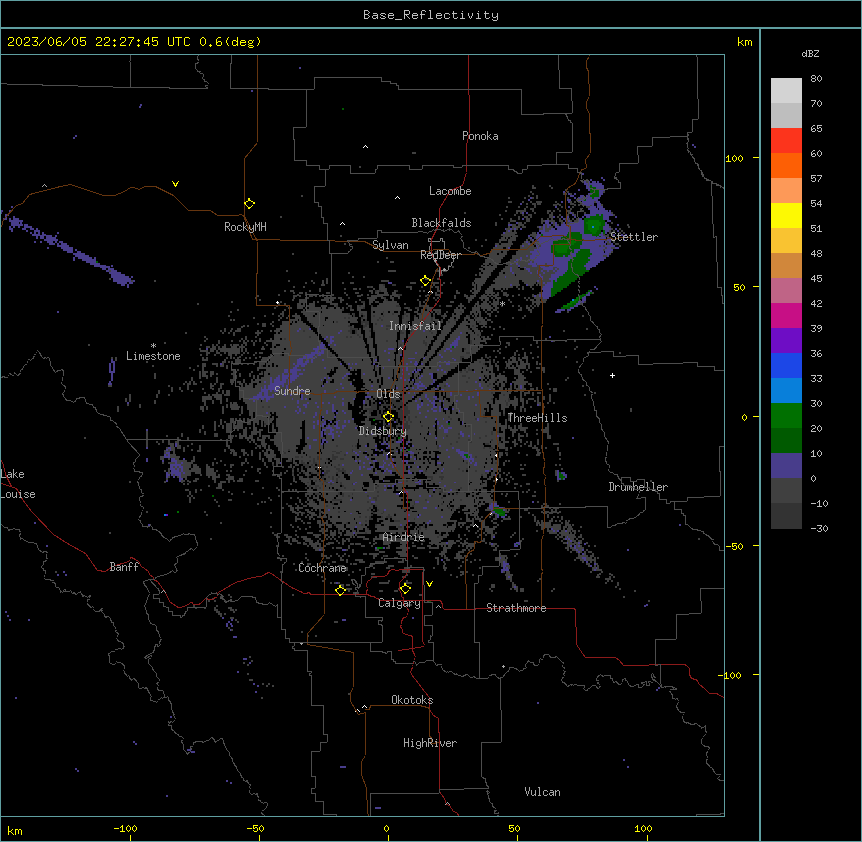Click the legend value -30 at bottom
The width and height of the screenshot is (862, 842).
click(x=819, y=529)
